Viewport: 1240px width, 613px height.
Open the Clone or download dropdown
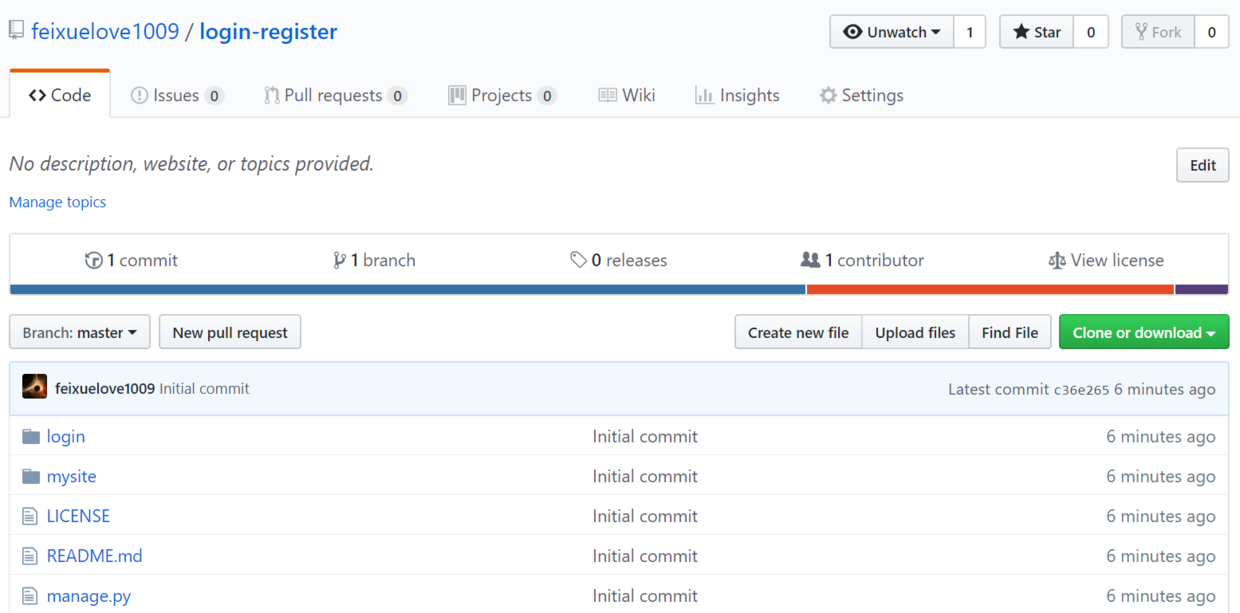(1144, 332)
